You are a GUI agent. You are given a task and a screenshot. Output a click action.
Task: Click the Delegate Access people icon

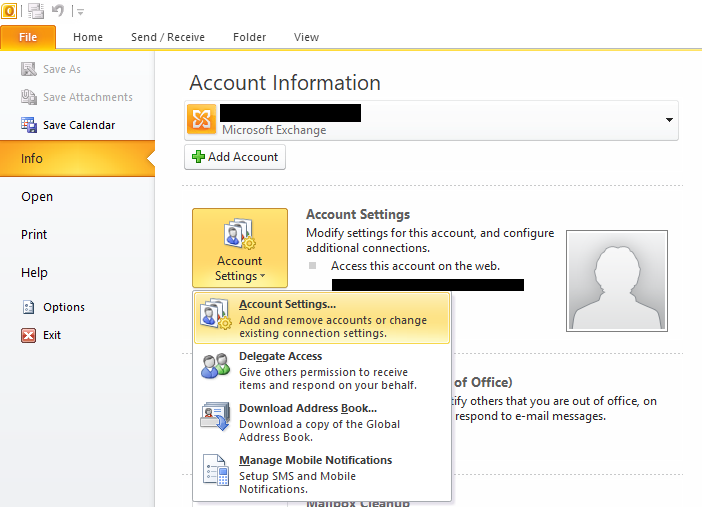click(215, 367)
